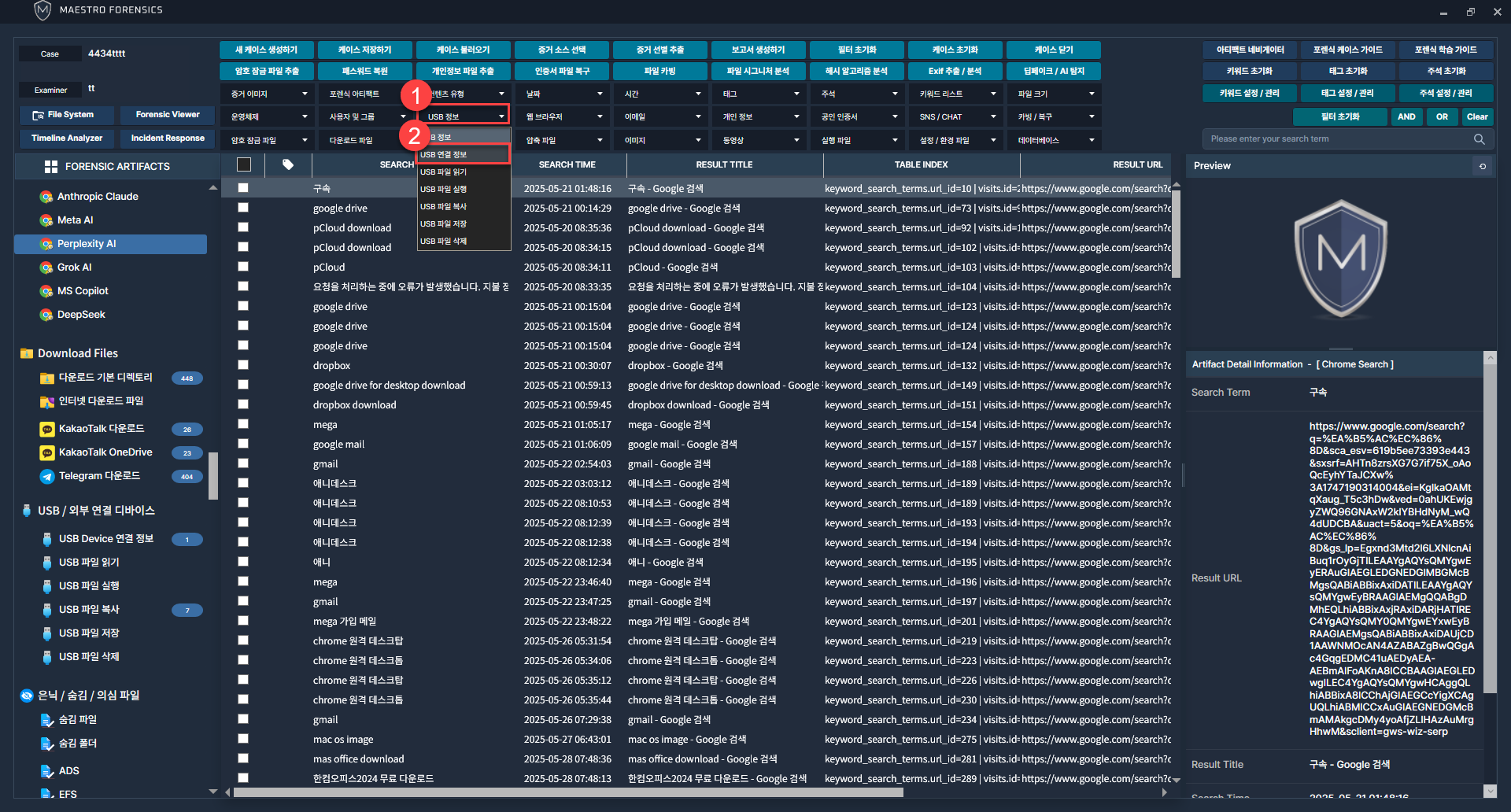Click the Timeline Analyzer button
The height and width of the screenshot is (812, 1511).
point(67,138)
